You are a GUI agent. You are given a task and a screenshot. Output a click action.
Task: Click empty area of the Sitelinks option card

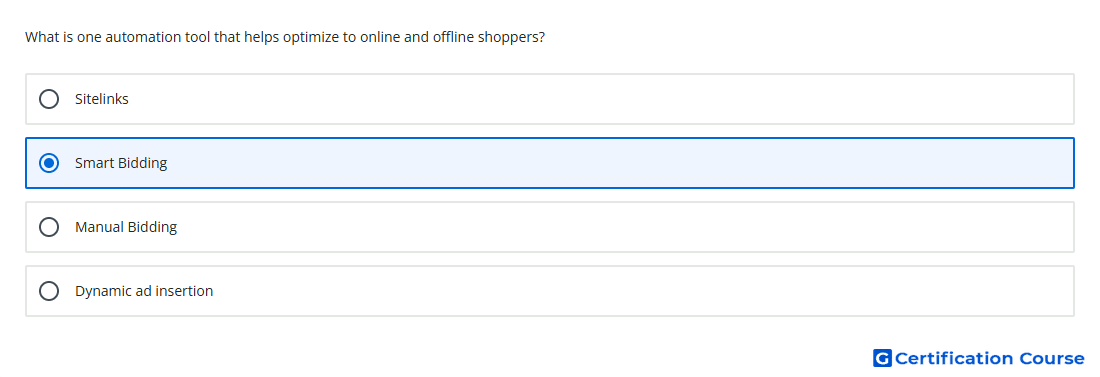[x=596, y=99]
